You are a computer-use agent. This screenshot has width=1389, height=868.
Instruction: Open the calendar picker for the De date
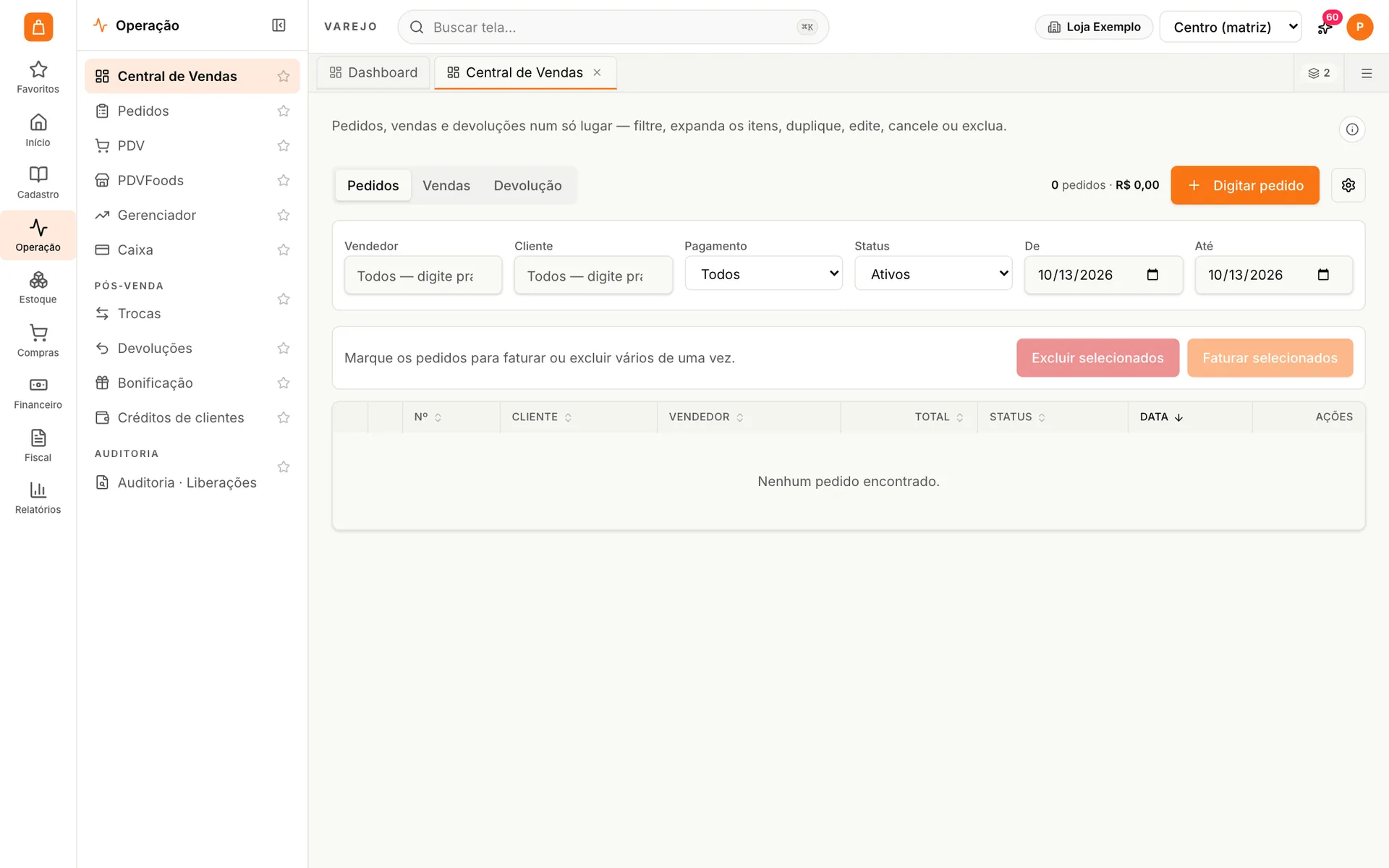(x=1152, y=275)
